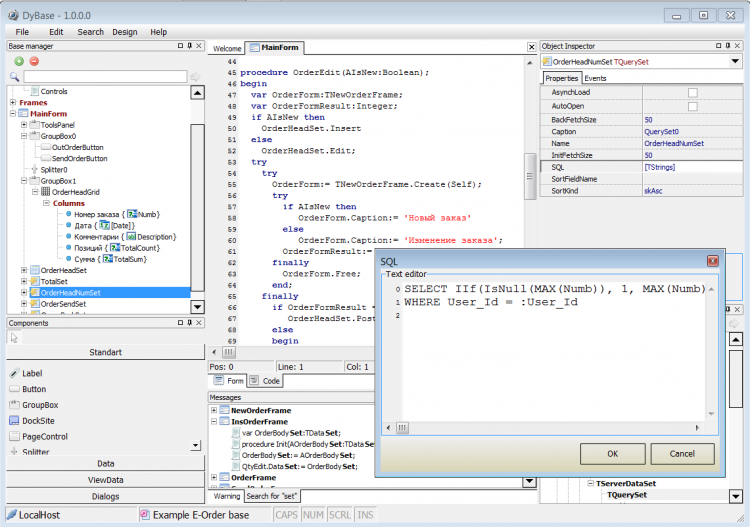Enable the AutoOpen checkbox
The width and height of the screenshot is (750, 527).
click(692, 106)
